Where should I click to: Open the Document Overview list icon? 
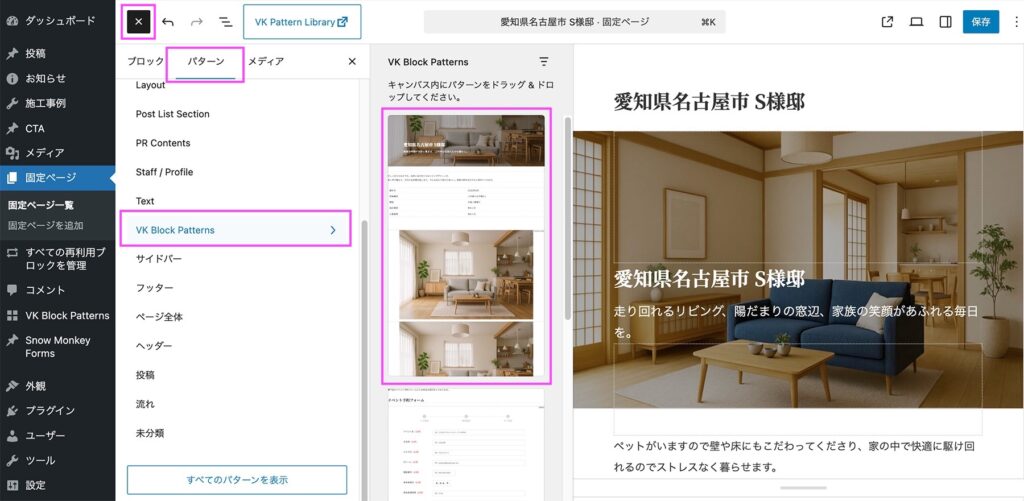[225, 21]
